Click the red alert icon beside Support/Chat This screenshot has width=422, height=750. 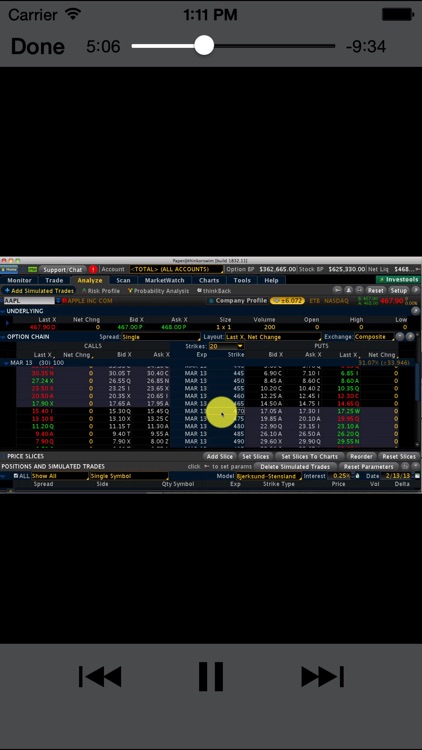click(93, 269)
